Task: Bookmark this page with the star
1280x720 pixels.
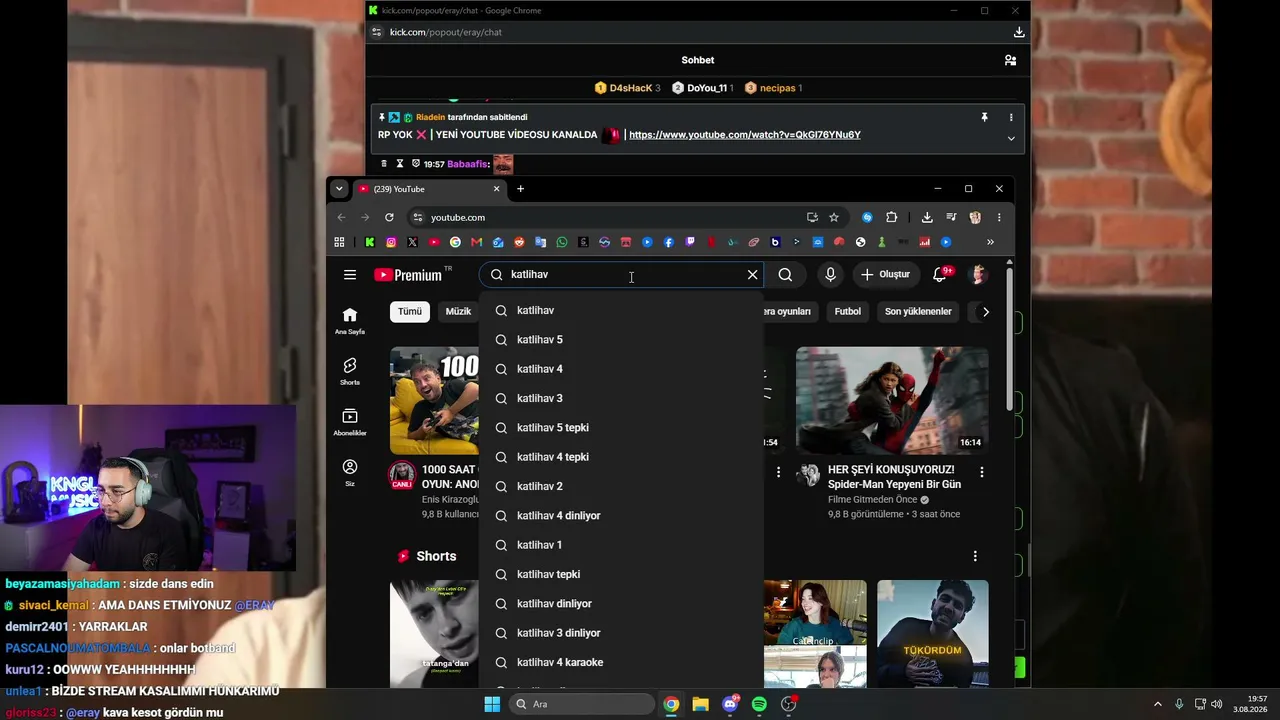Action: [834, 217]
